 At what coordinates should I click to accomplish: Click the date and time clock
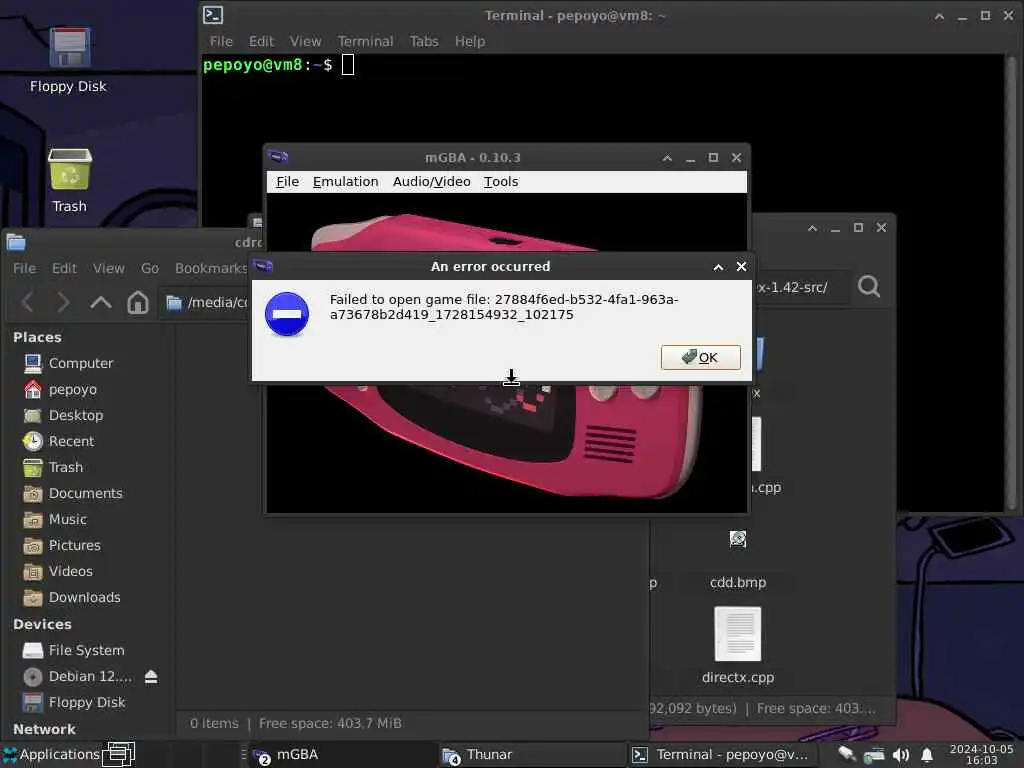[x=981, y=754]
